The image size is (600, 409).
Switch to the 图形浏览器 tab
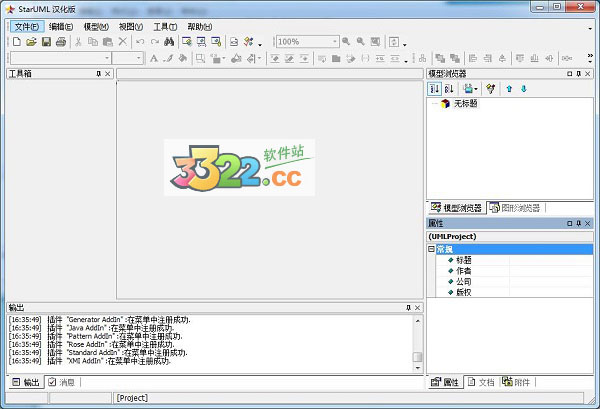pyautogui.click(x=515, y=208)
